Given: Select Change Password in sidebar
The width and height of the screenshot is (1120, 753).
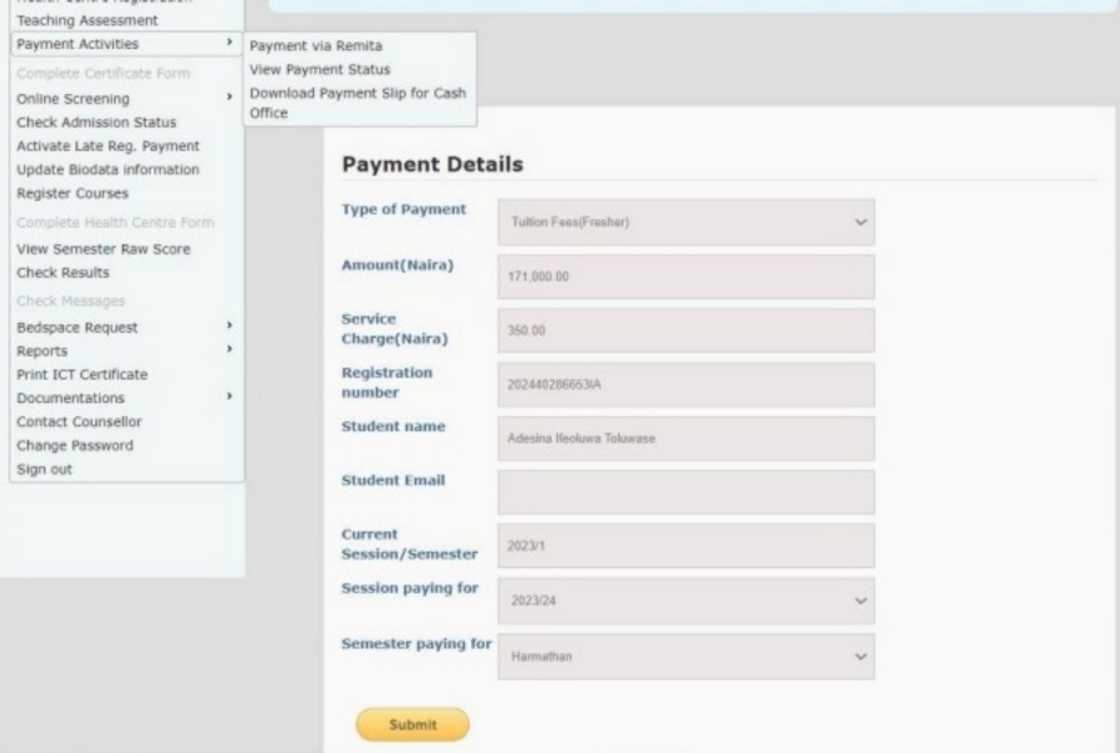Looking at the screenshot, I should [x=74, y=446].
